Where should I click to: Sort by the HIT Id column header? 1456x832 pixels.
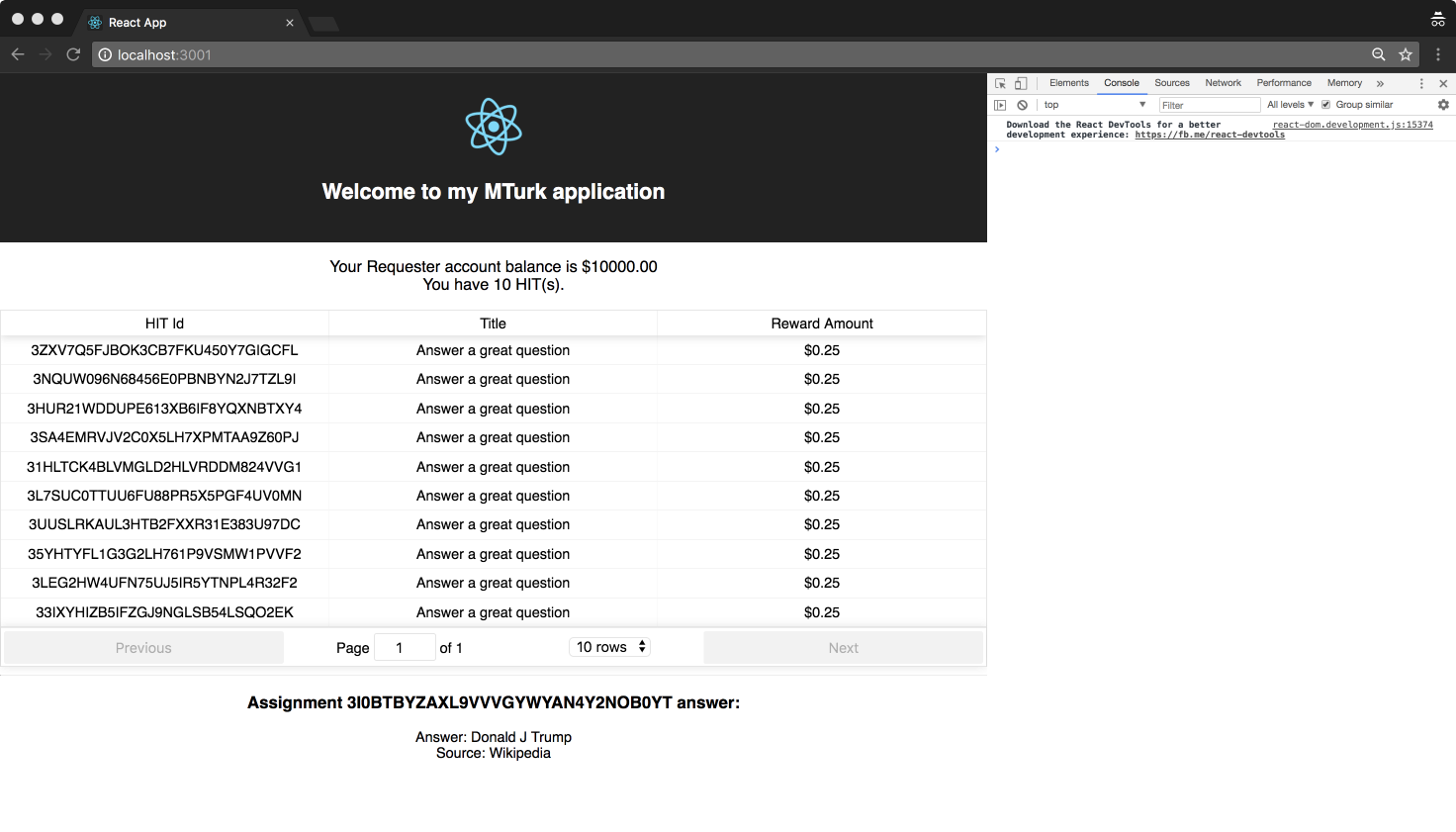tap(164, 324)
